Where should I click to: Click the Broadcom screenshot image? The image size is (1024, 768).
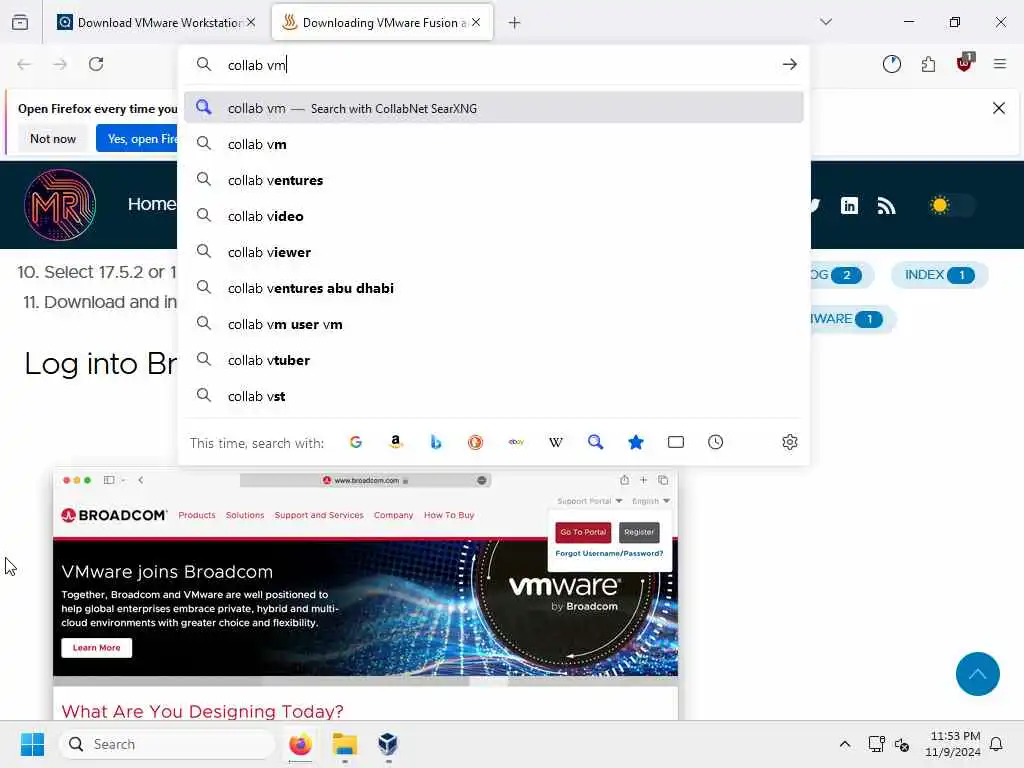pos(365,594)
